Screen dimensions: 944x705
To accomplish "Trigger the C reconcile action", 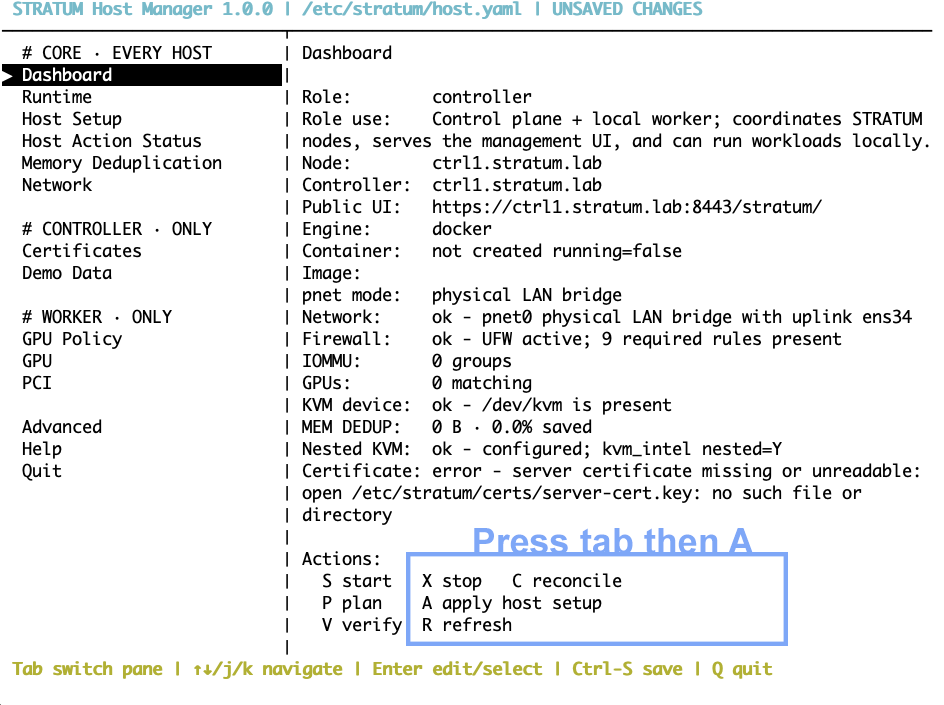I will [x=567, y=581].
